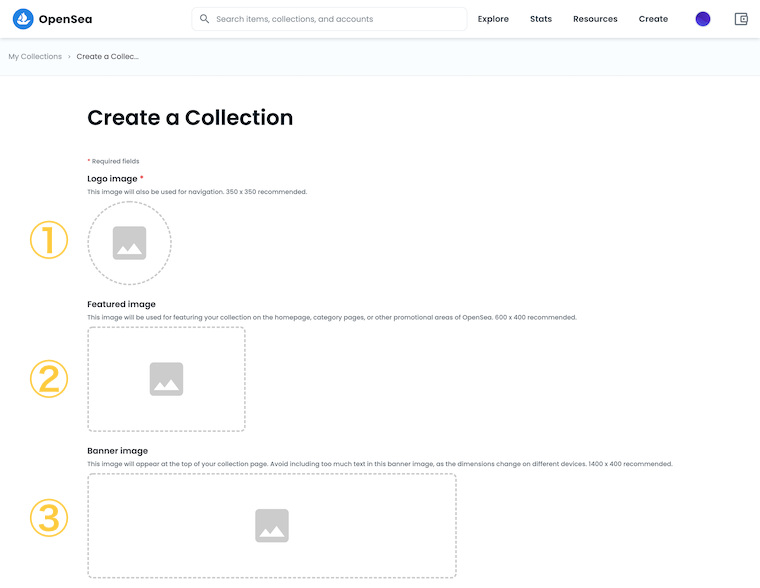Click the Create a Collection breadcrumb item
Viewport: 760px width, 588px height.
coord(108,57)
